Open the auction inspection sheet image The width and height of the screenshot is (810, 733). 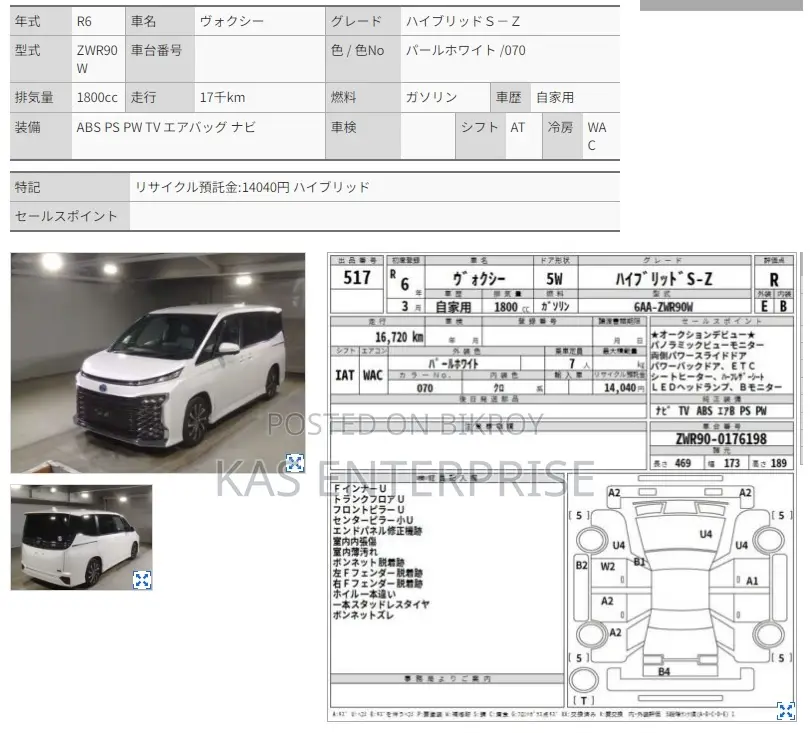pyautogui.click(x=562, y=487)
